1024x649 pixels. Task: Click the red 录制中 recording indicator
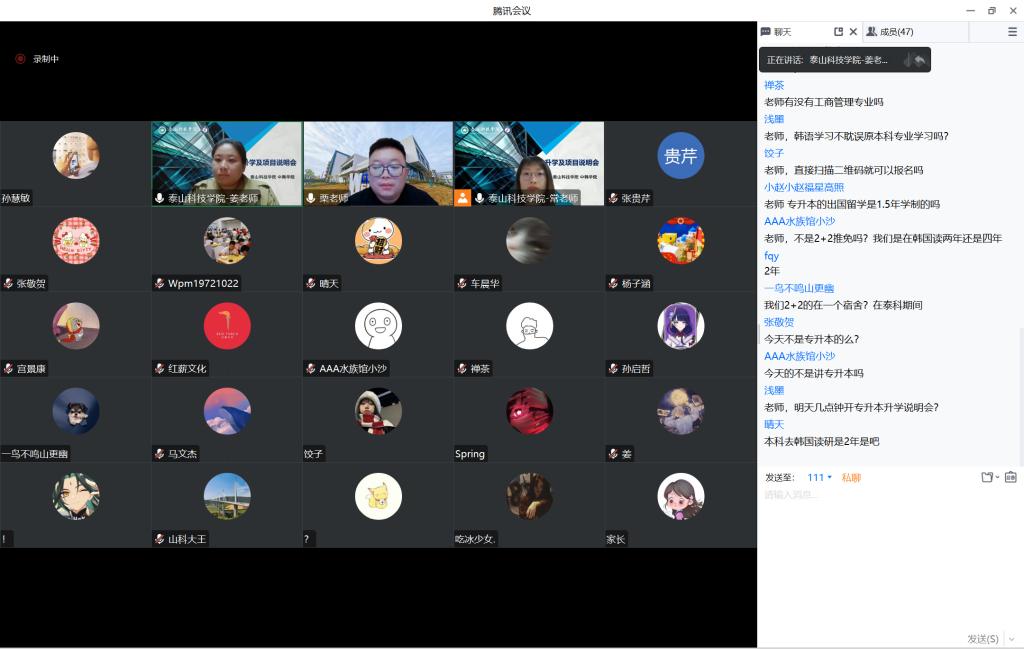pyautogui.click(x=20, y=59)
